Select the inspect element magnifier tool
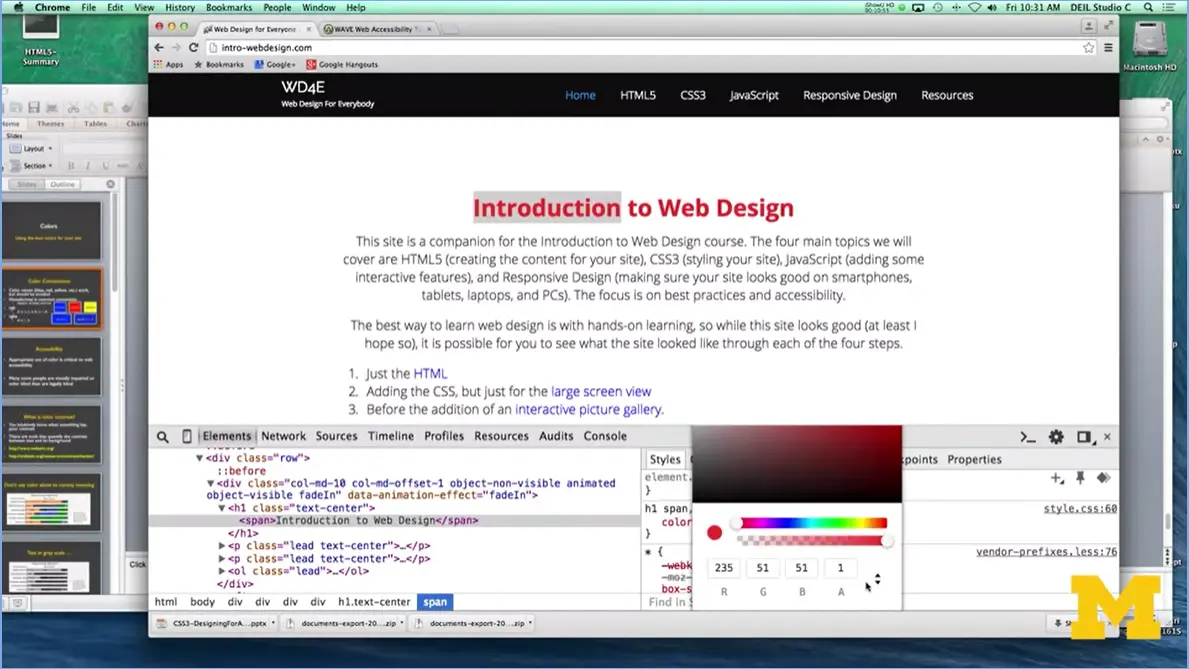Image resolution: width=1189 pixels, height=669 pixels. click(161, 436)
